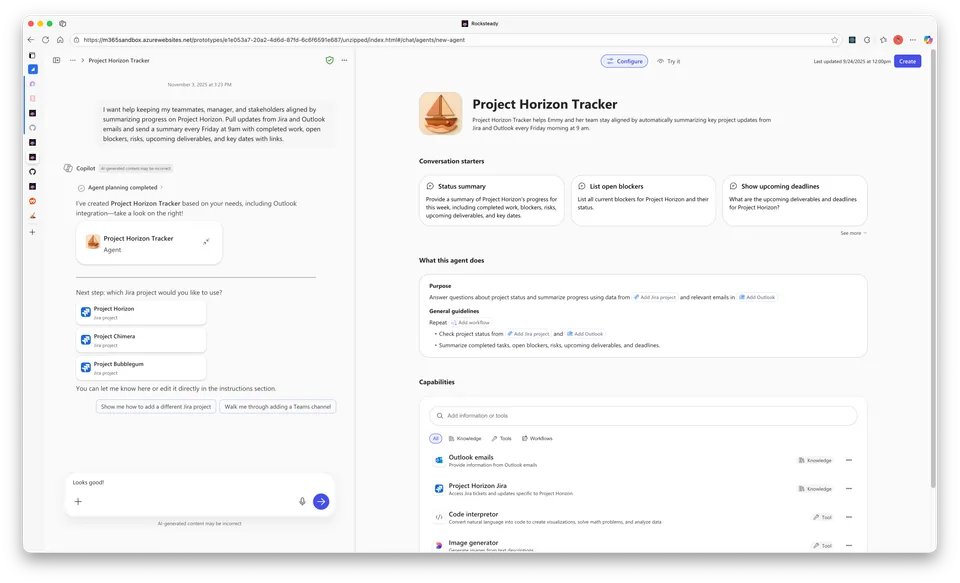
Task: Open more options for Outlook emails row
Action: pos(849,460)
